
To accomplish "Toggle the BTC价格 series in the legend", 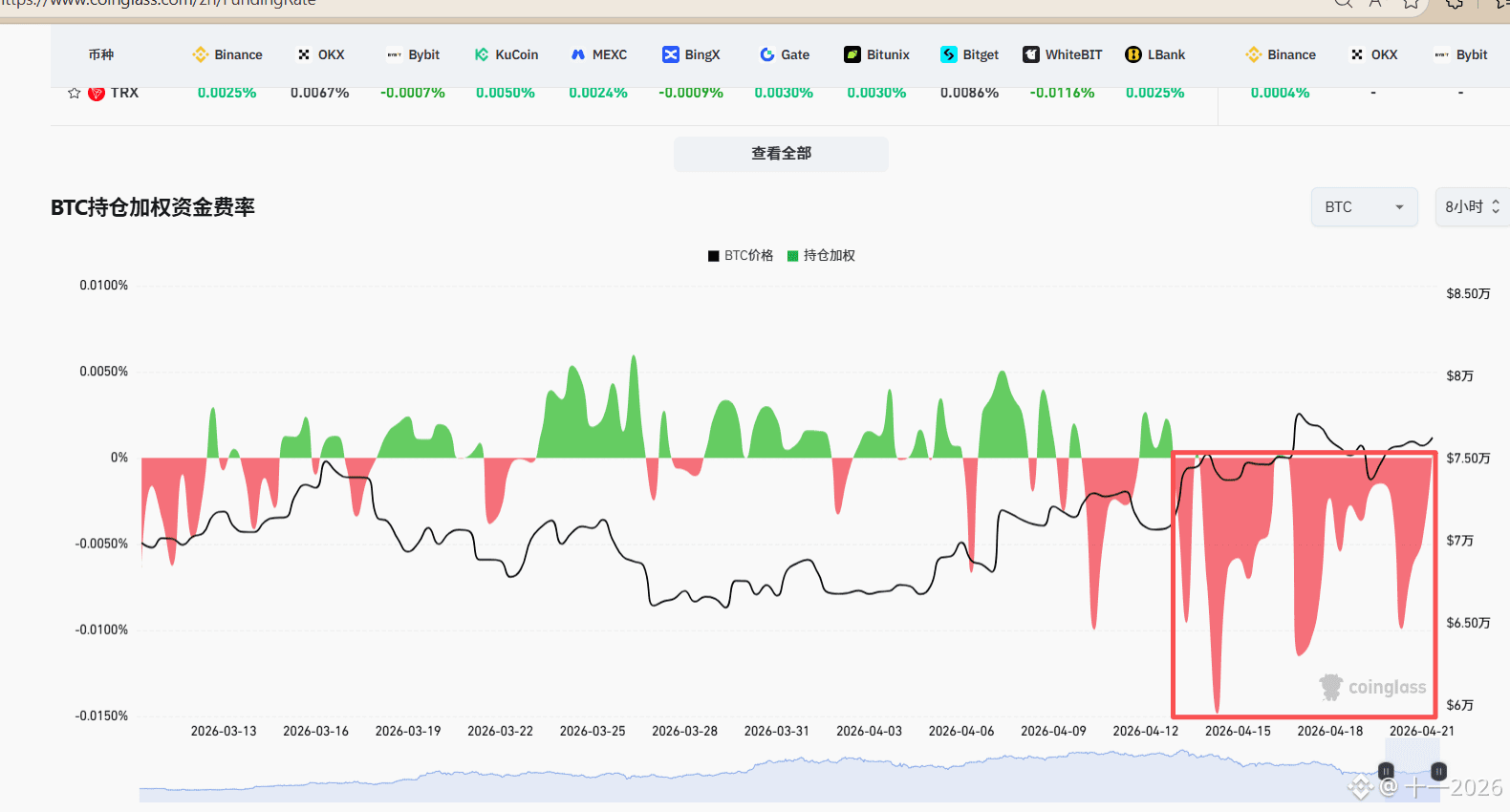I will point(741,255).
